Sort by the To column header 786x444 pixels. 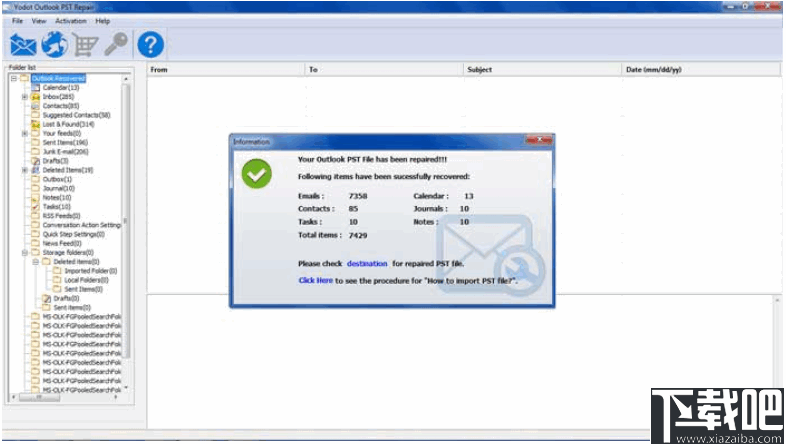click(384, 70)
